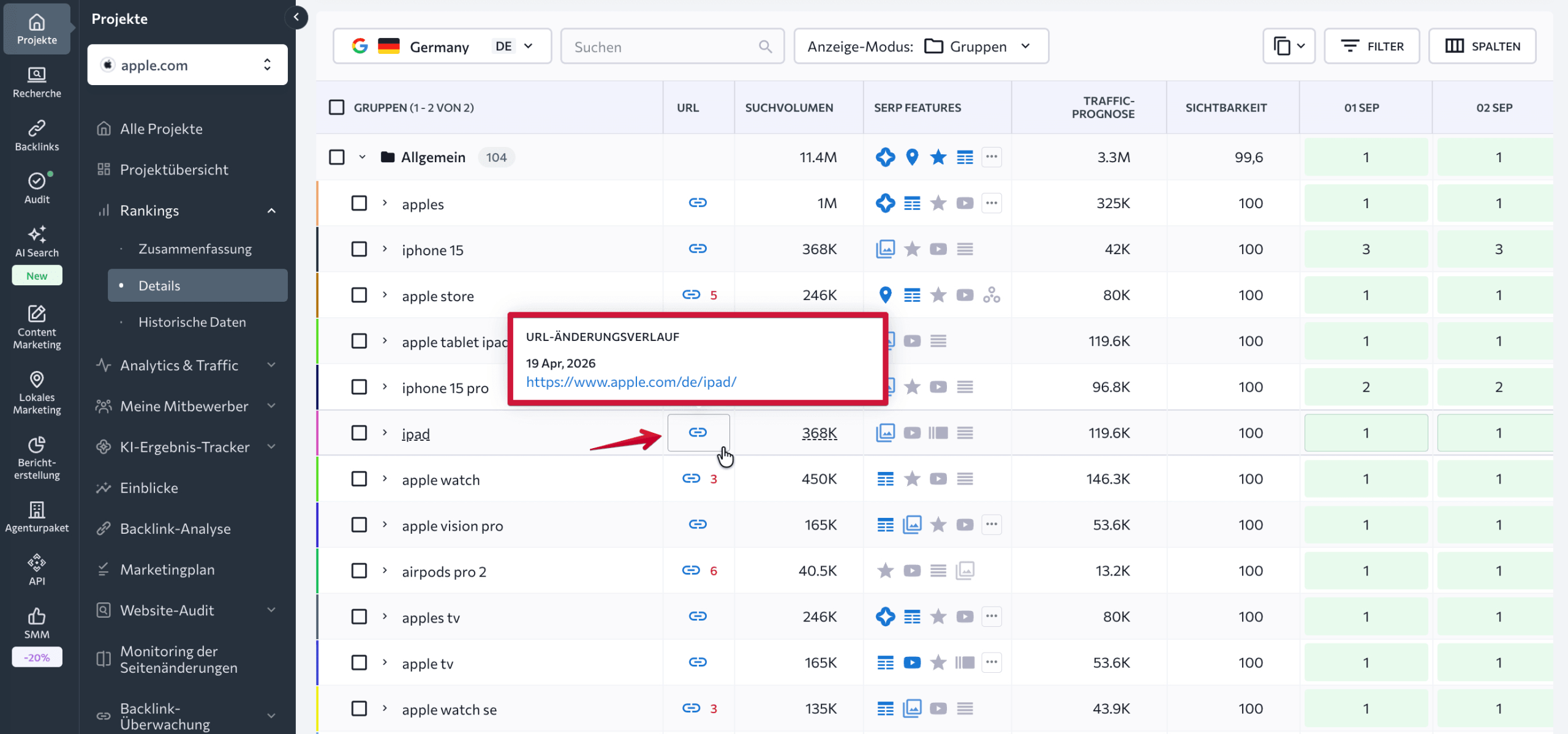Expand Analytics & Traffic menu
1568x734 pixels.
187,365
